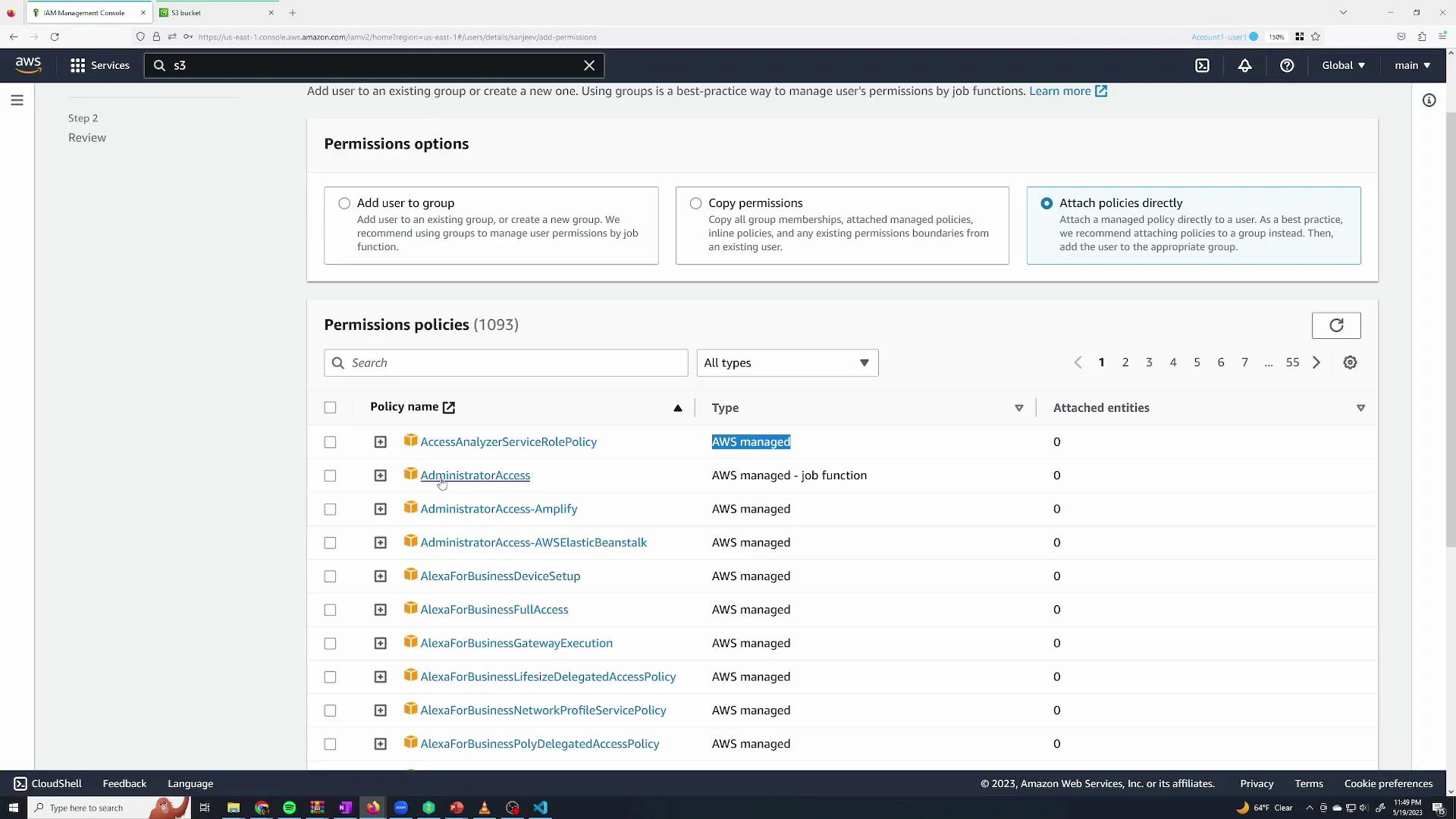This screenshot has width=1456, height=819.
Task: Refresh the permissions policies list
Action: (x=1336, y=325)
